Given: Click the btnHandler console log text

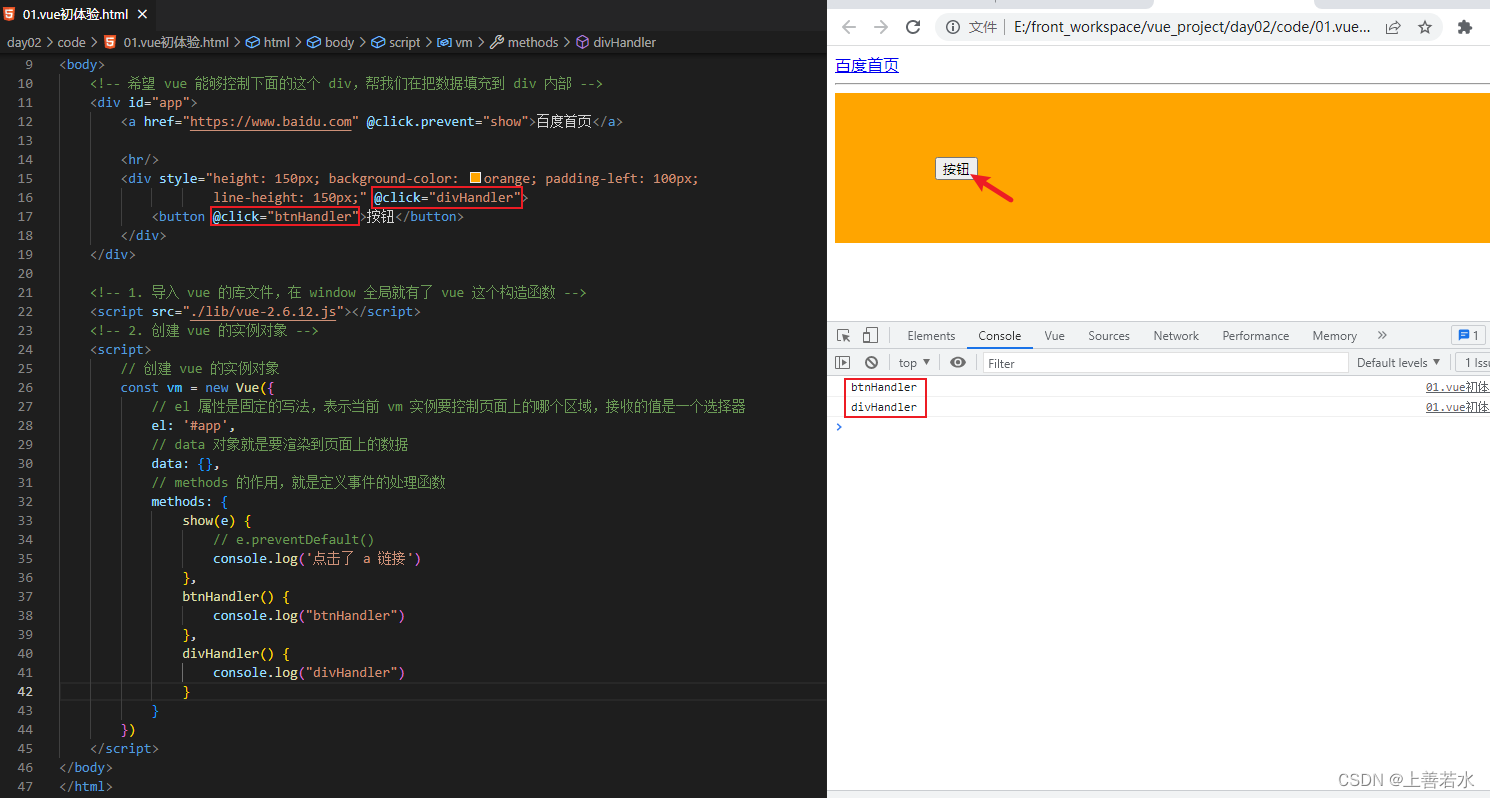Looking at the screenshot, I should (883, 387).
